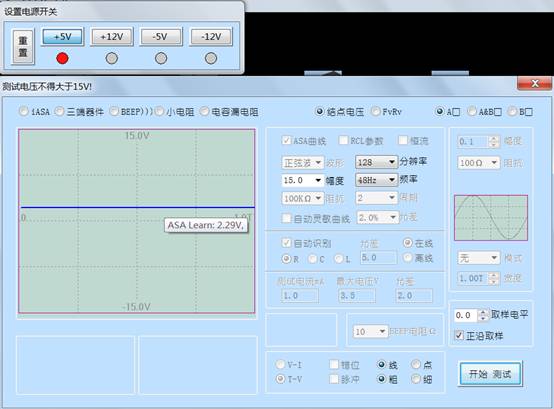Select the 在线 in-circuit radio button
This screenshot has height=409, width=554.
[407, 243]
